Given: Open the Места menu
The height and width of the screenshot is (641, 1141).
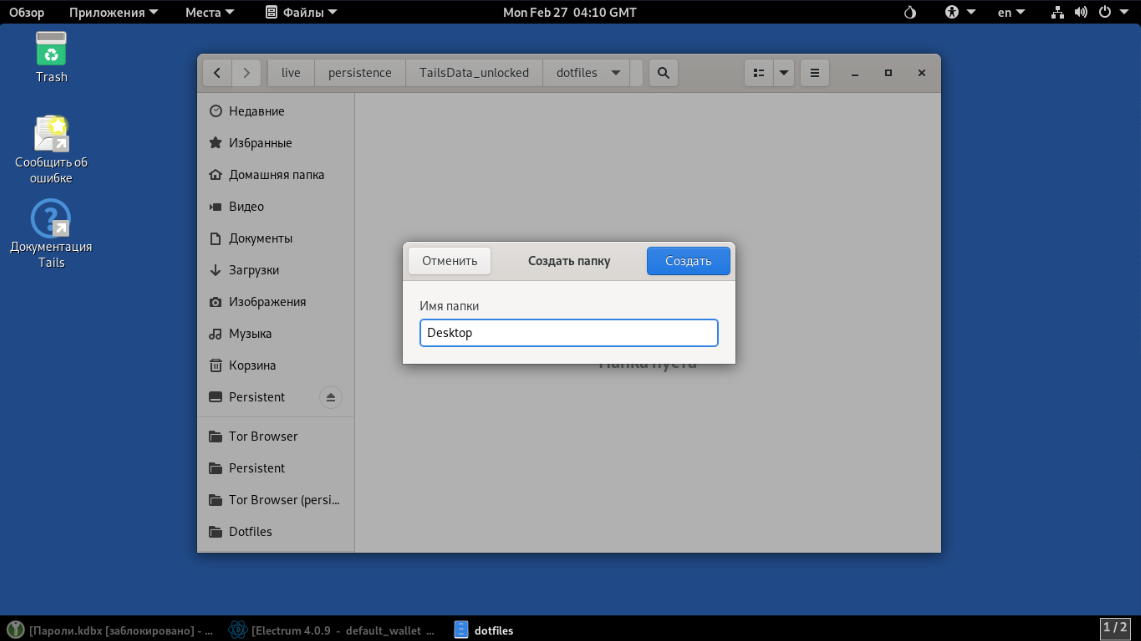Looking at the screenshot, I should click(x=209, y=12).
